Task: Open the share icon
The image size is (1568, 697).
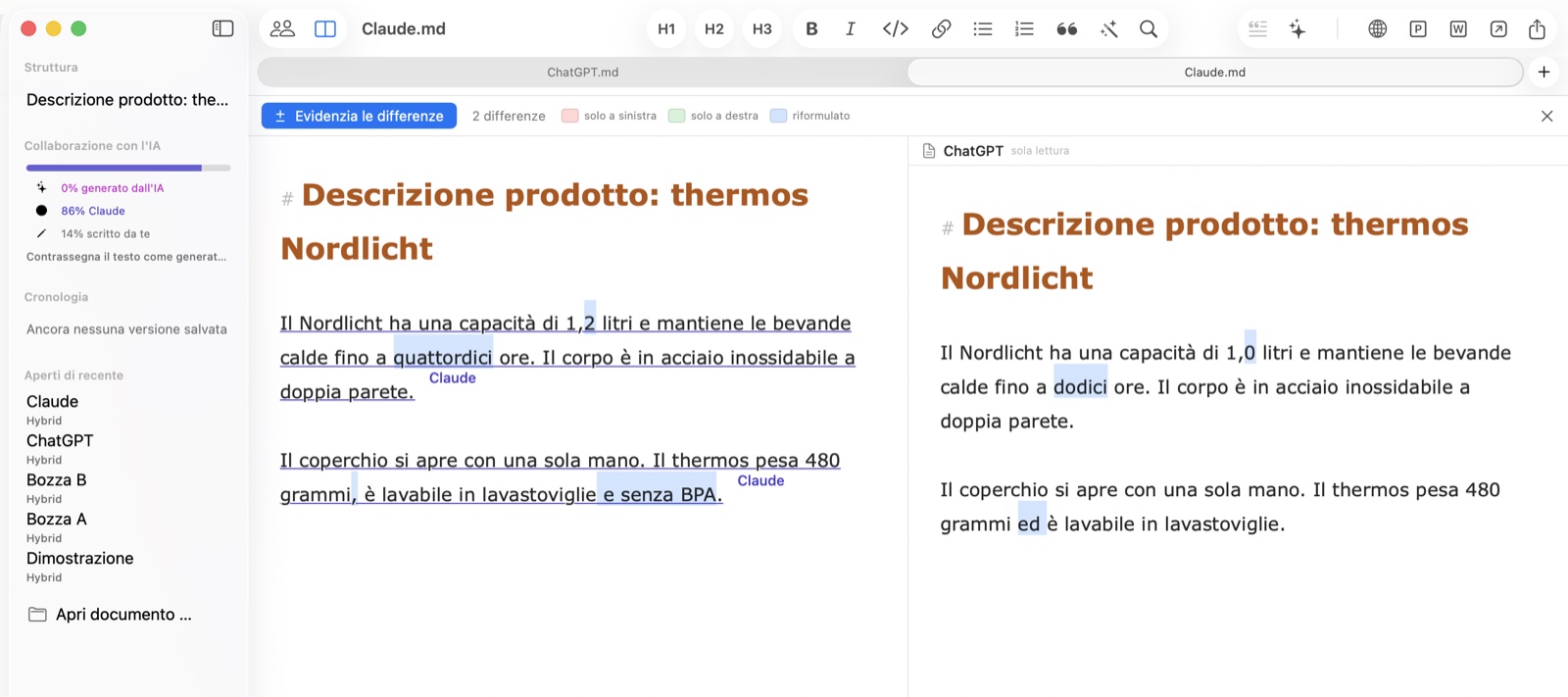Action: coord(1538,28)
